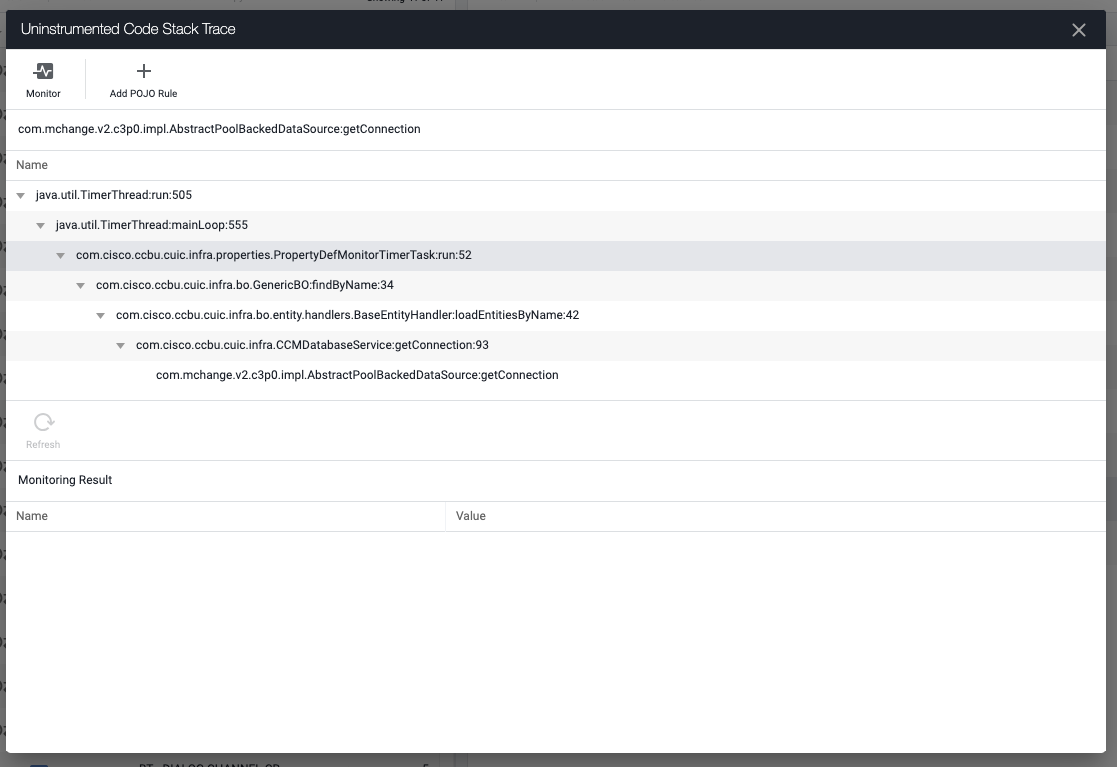1117x767 pixels.
Task: Click the Name column header under Monitoring Result
Action: (x=32, y=516)
